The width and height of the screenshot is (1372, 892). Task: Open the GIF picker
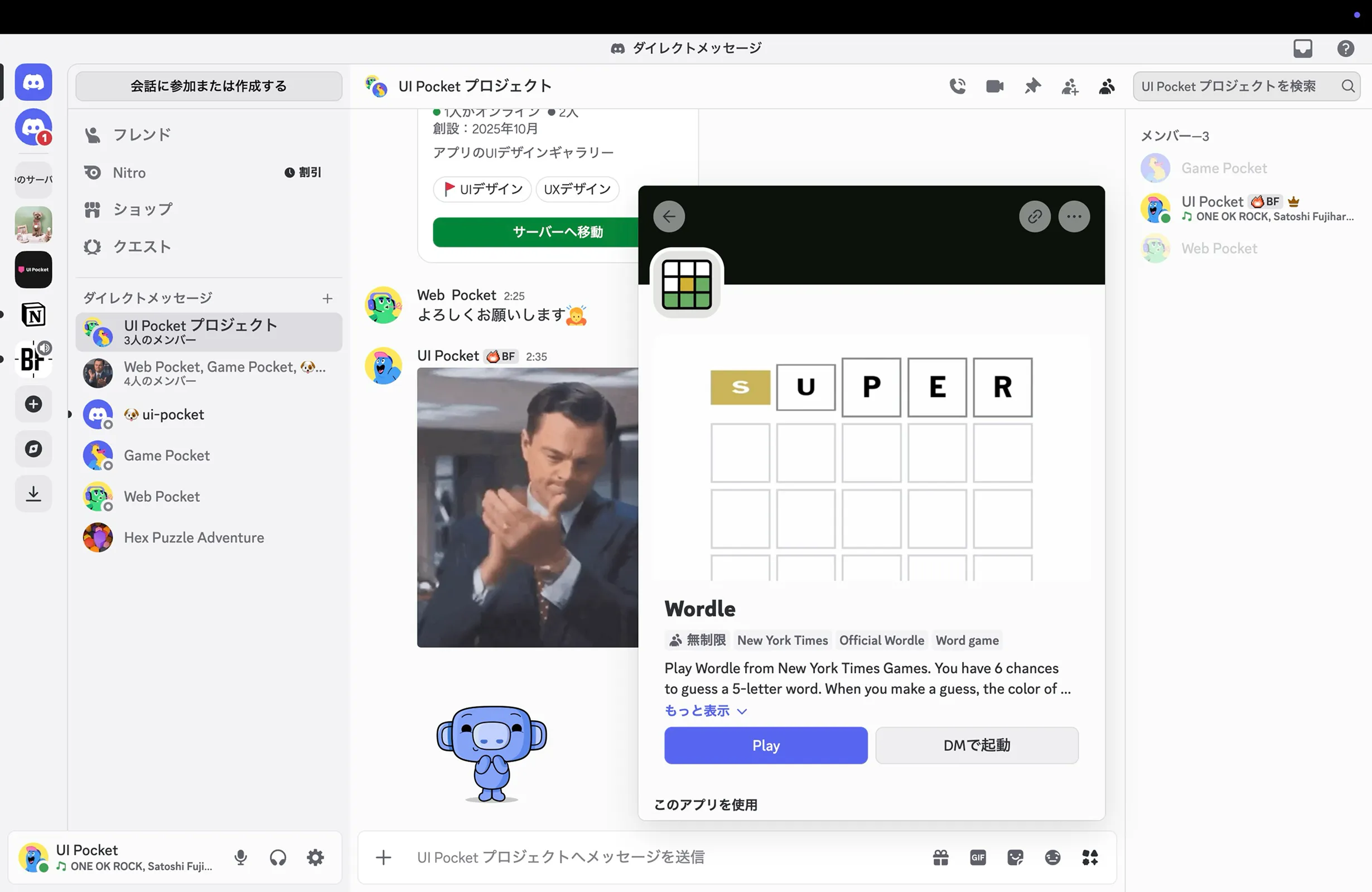(978, 857)
